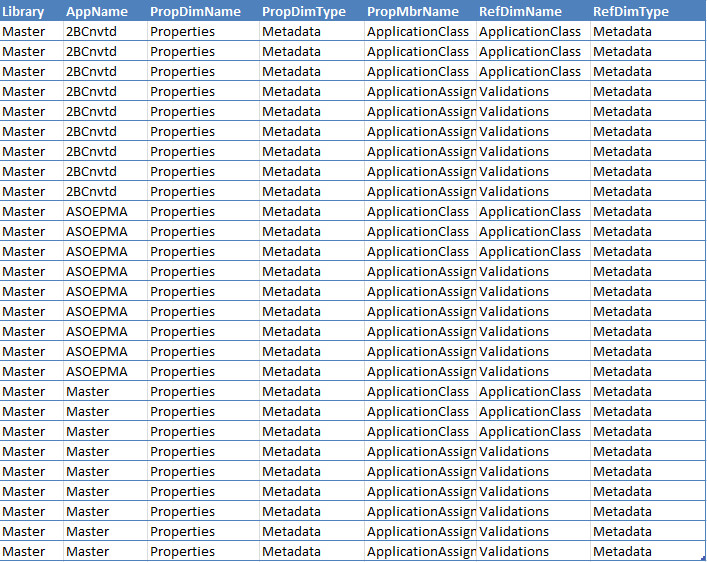Select the RefDimType column header

pos(648,11)
